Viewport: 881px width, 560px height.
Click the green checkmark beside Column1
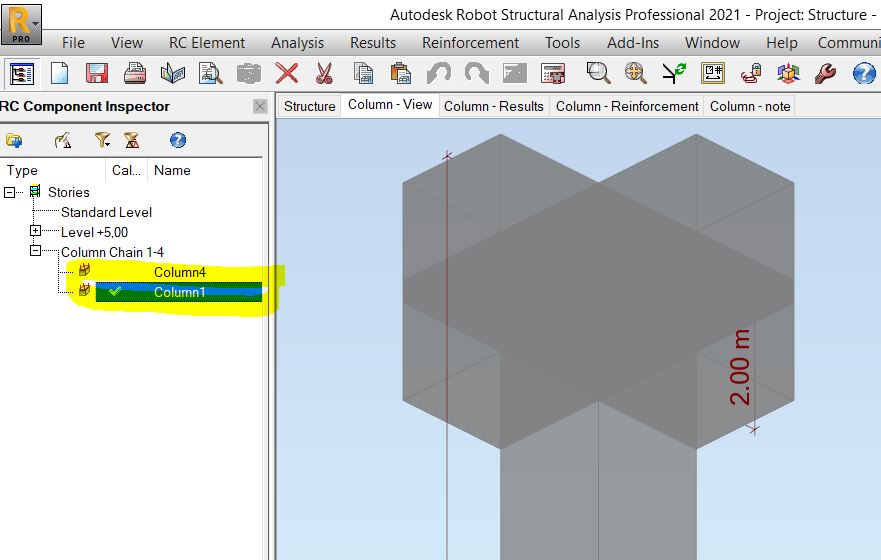115,291
